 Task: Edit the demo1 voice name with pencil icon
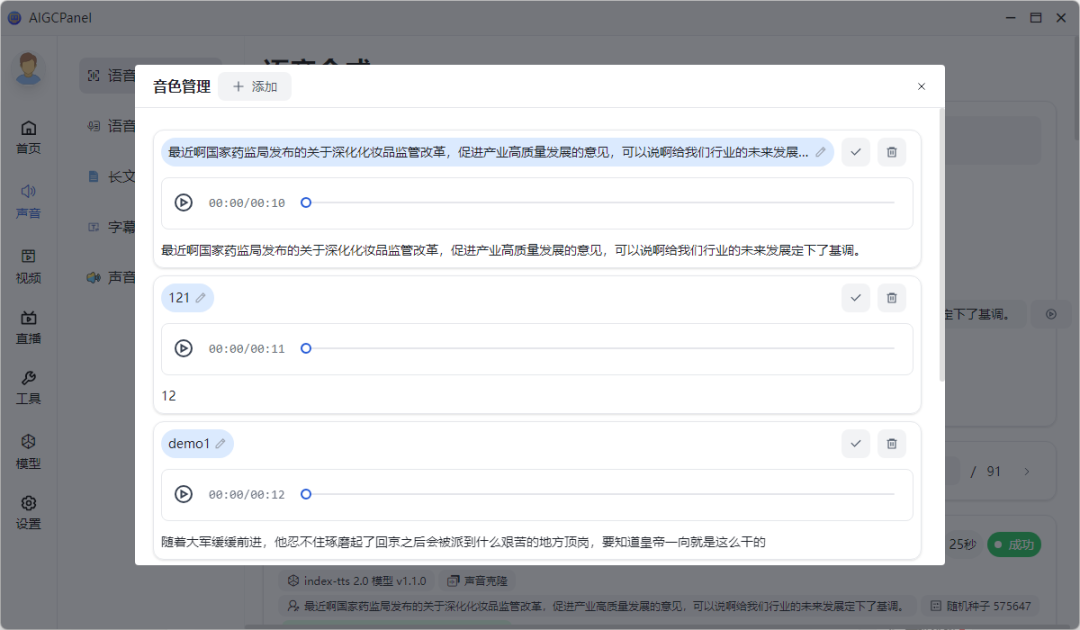click(x=220, y=443)
